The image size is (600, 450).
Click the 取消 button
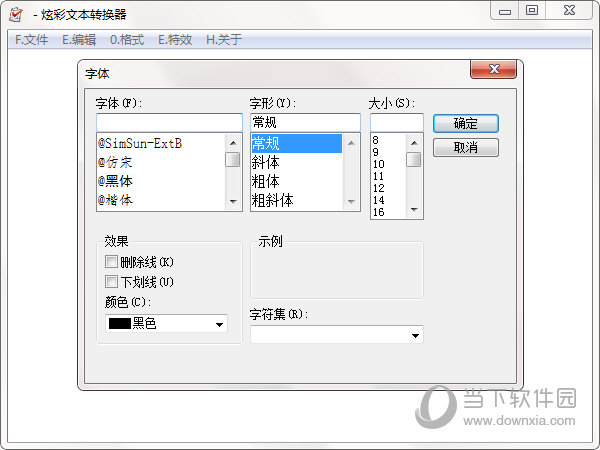[x=466, y=147]
